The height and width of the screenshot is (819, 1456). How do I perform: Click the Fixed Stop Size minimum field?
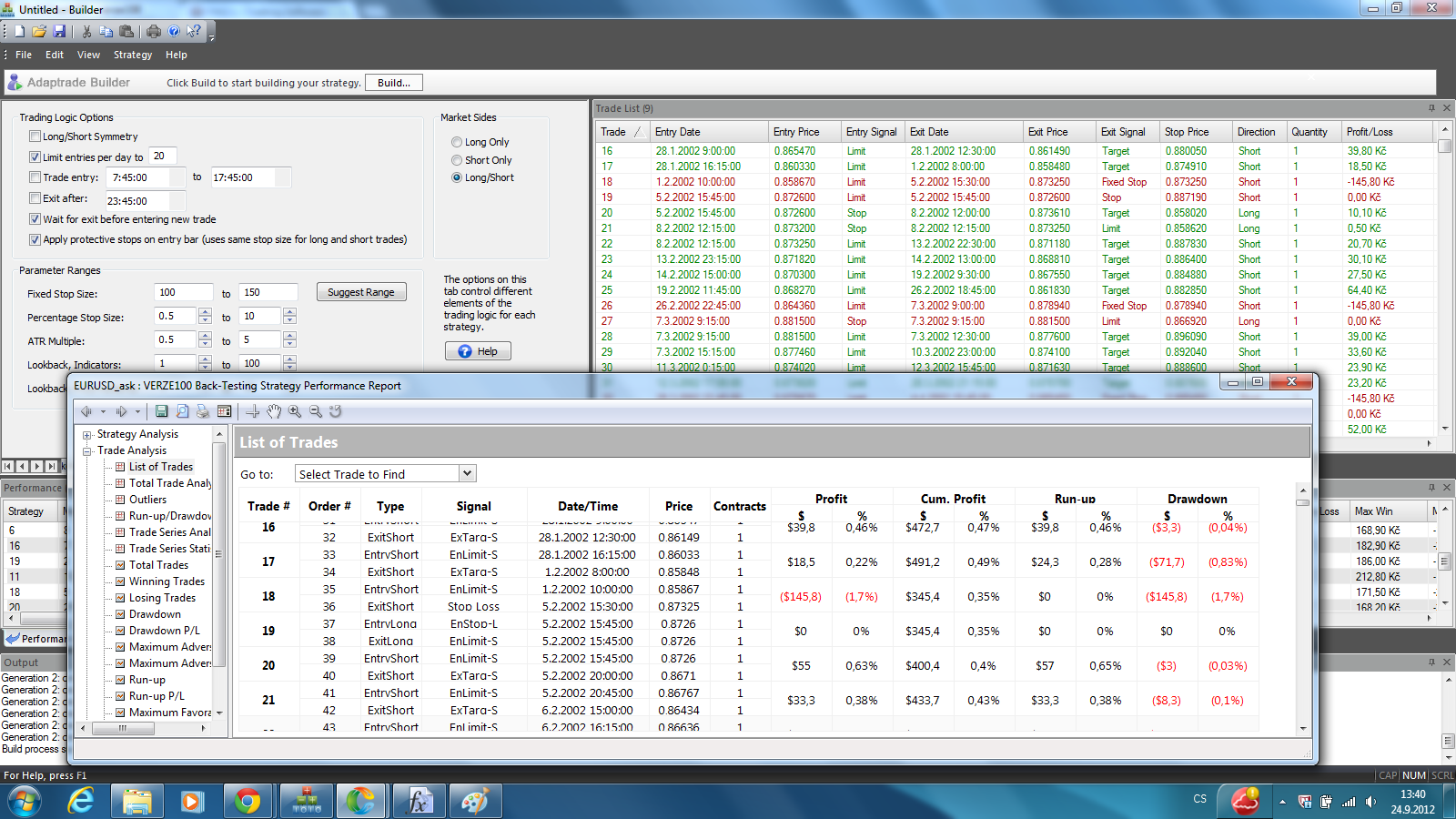pyautogui.click(x=184, y=292)
